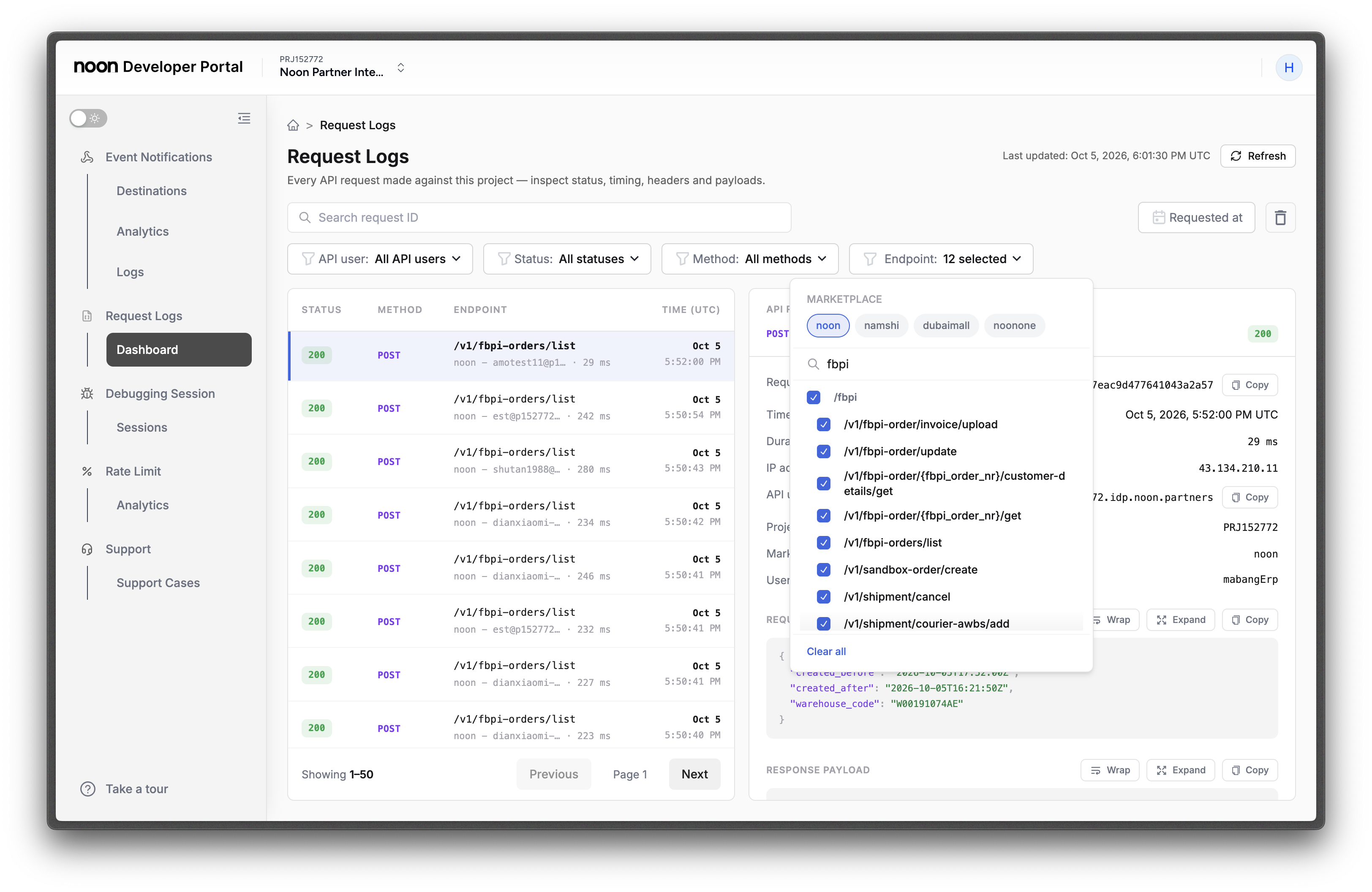Select the noonone marketplace chip
1372x892 pixels.
[1014, 326]
